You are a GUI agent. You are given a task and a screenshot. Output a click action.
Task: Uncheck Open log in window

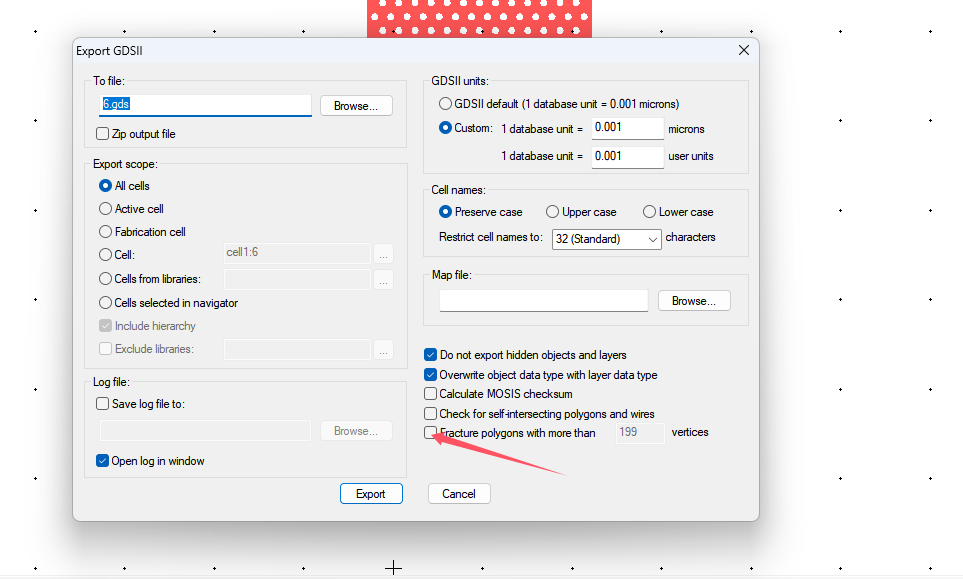[103, 460]
